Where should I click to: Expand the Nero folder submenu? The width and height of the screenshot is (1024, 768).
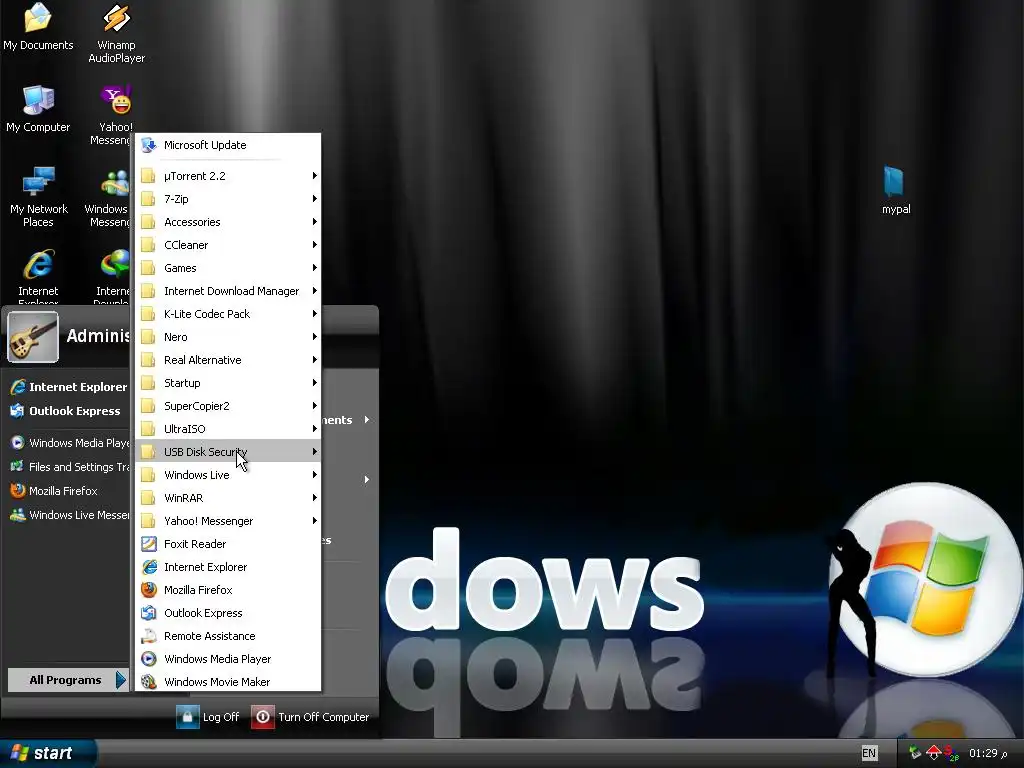point(228,337)
